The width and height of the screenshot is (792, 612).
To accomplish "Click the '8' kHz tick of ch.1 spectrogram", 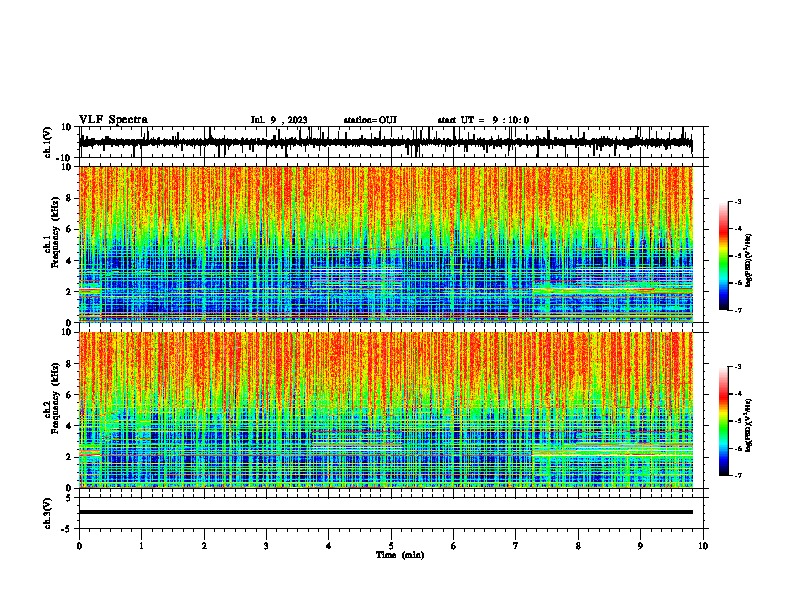I will tap(69, 198).
